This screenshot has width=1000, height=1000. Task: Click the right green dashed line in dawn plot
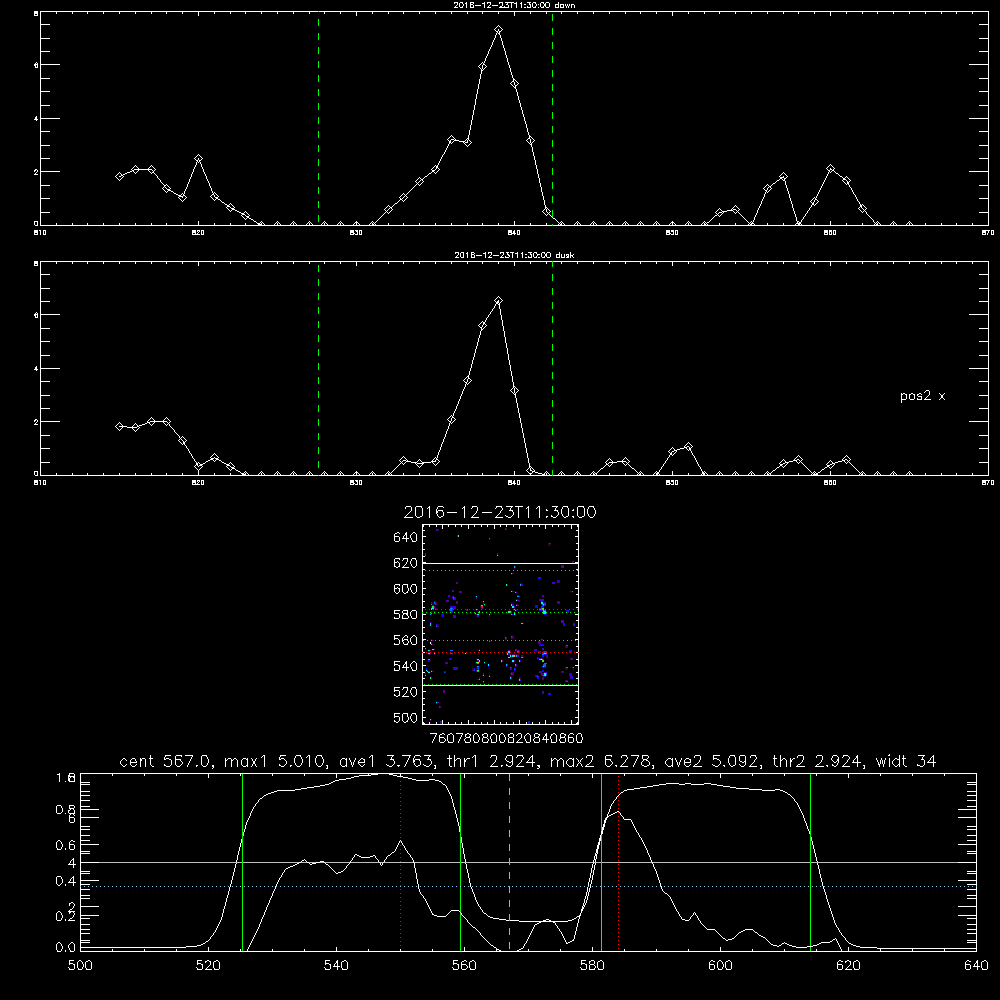552,119
